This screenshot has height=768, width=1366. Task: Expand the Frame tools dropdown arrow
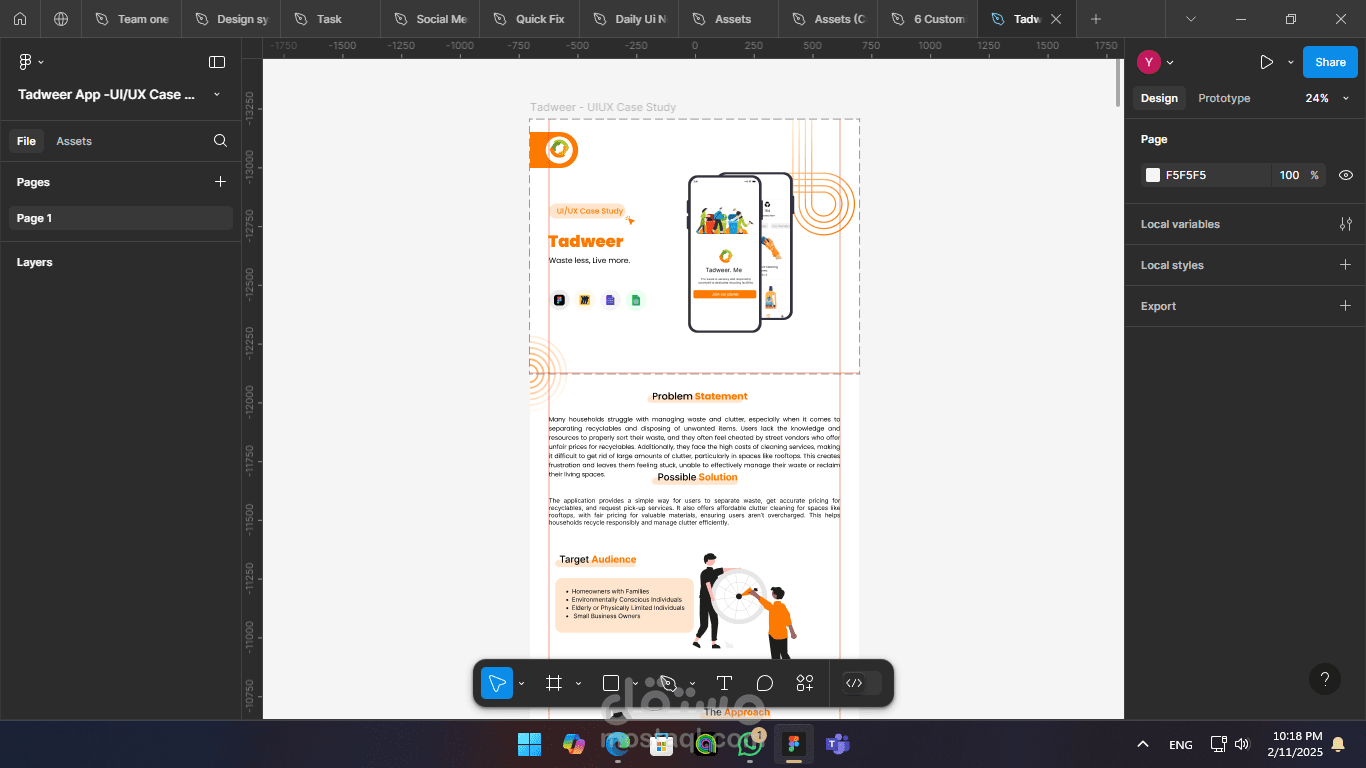[x=578, y=684]
